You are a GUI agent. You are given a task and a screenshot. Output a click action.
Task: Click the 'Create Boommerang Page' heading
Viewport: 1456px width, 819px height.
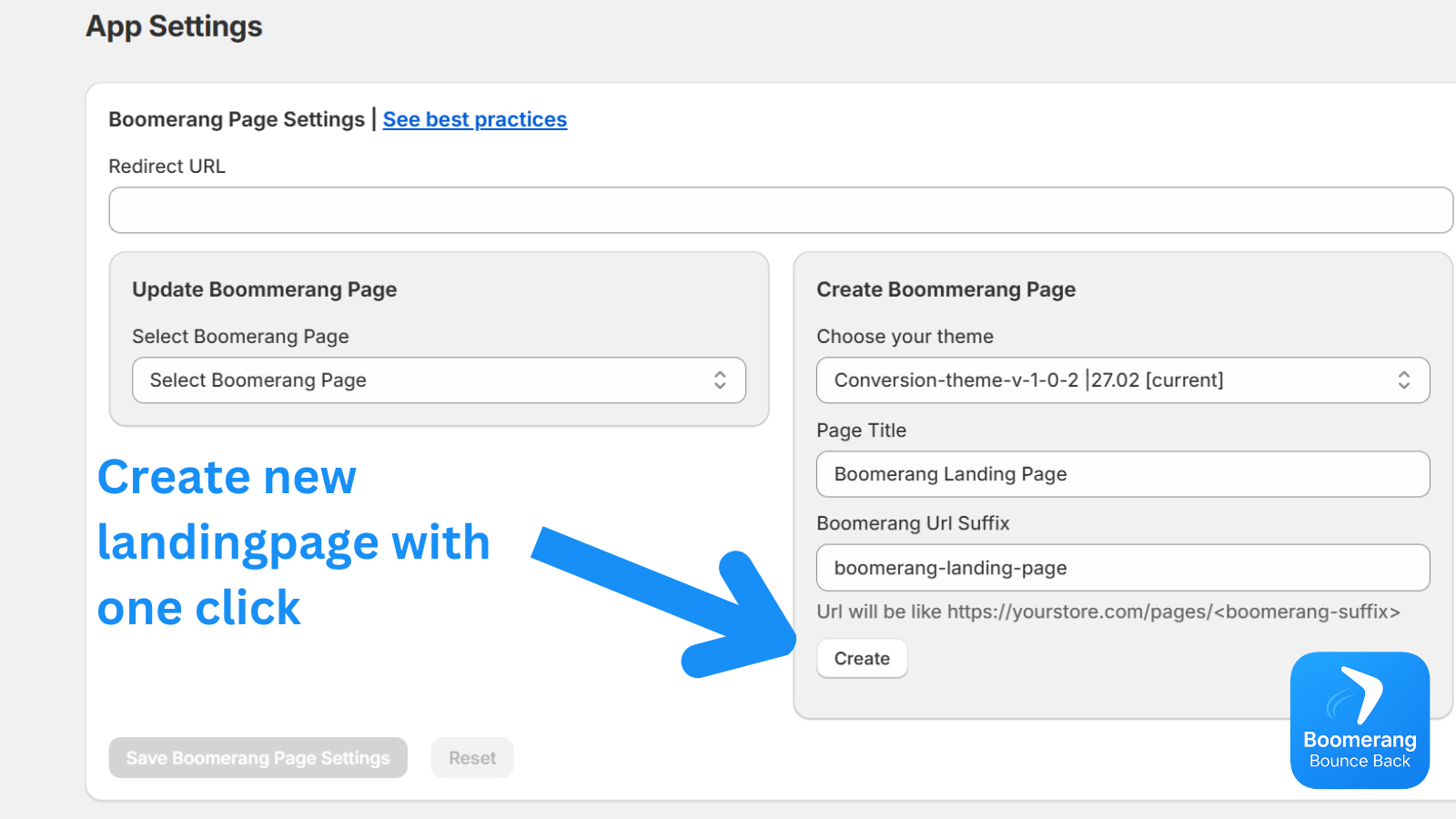pyautogui.click(x=946, y=289)
